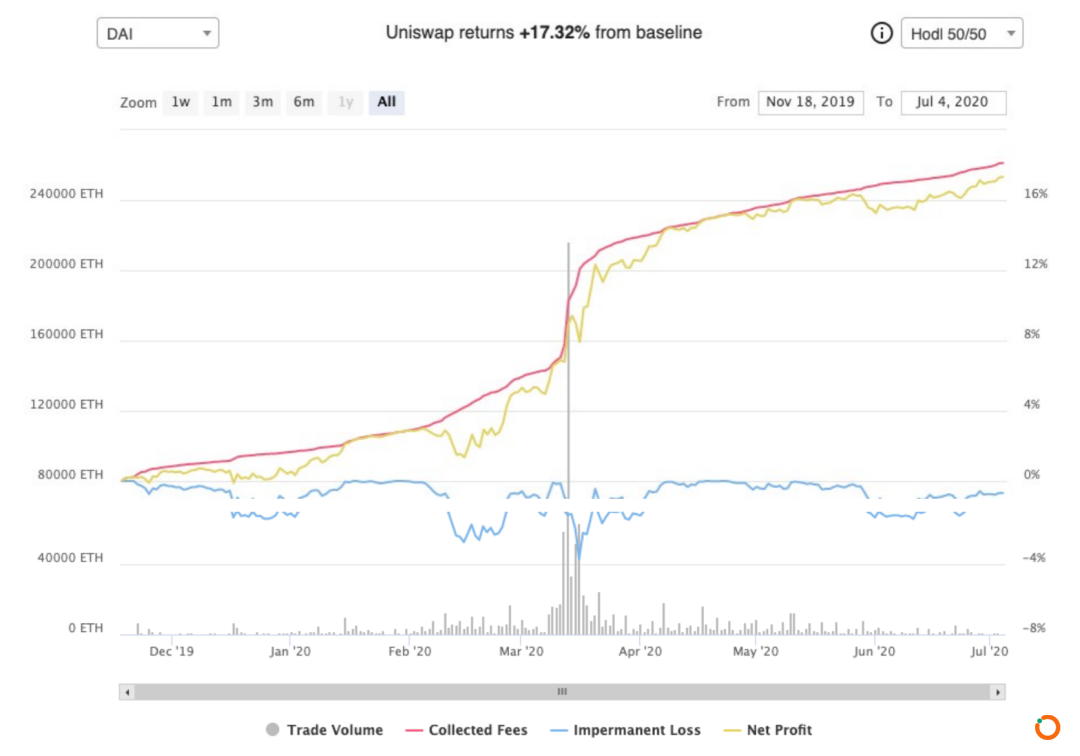Click the Mar '20 x-axis label
Screen dimensions: 1080x756
[521, 651]
